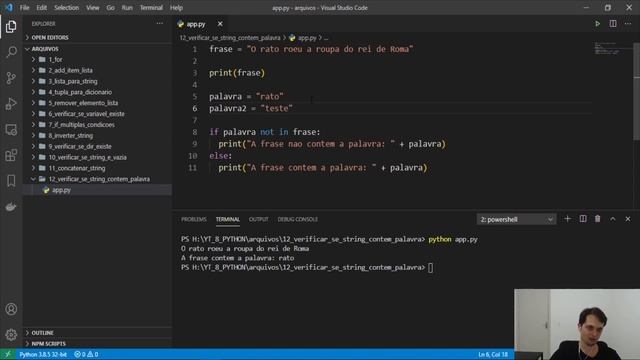Create a new terminal with plus icon
This screenshot has height=360, width=640.
pos(567,219)
